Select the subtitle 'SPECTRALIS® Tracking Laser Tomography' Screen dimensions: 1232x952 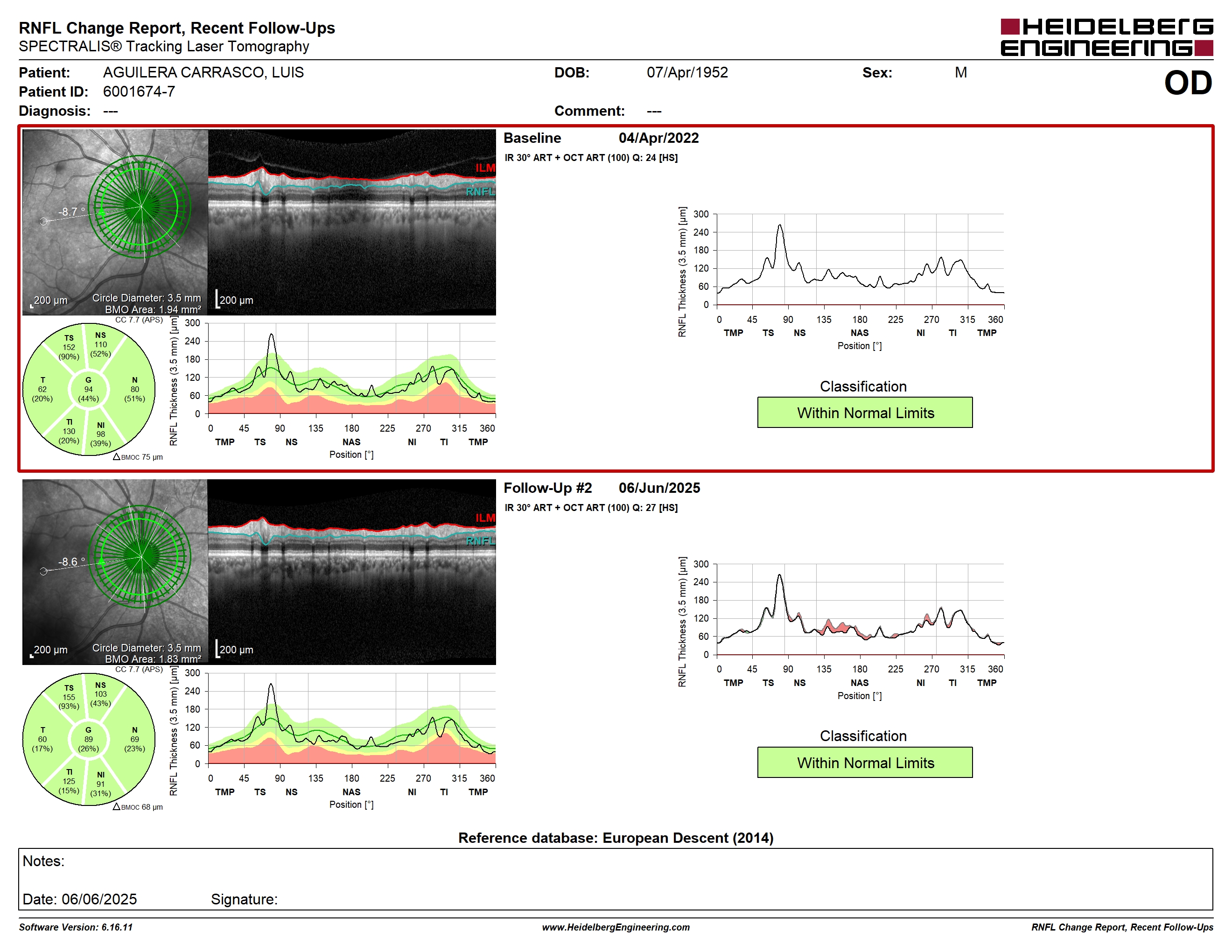pos(164,46)
